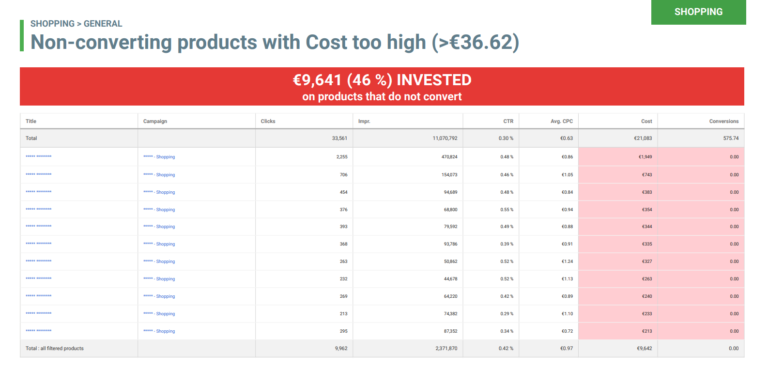Select the SHOPPING > GENERAL breadcrumb

(76, 24)
